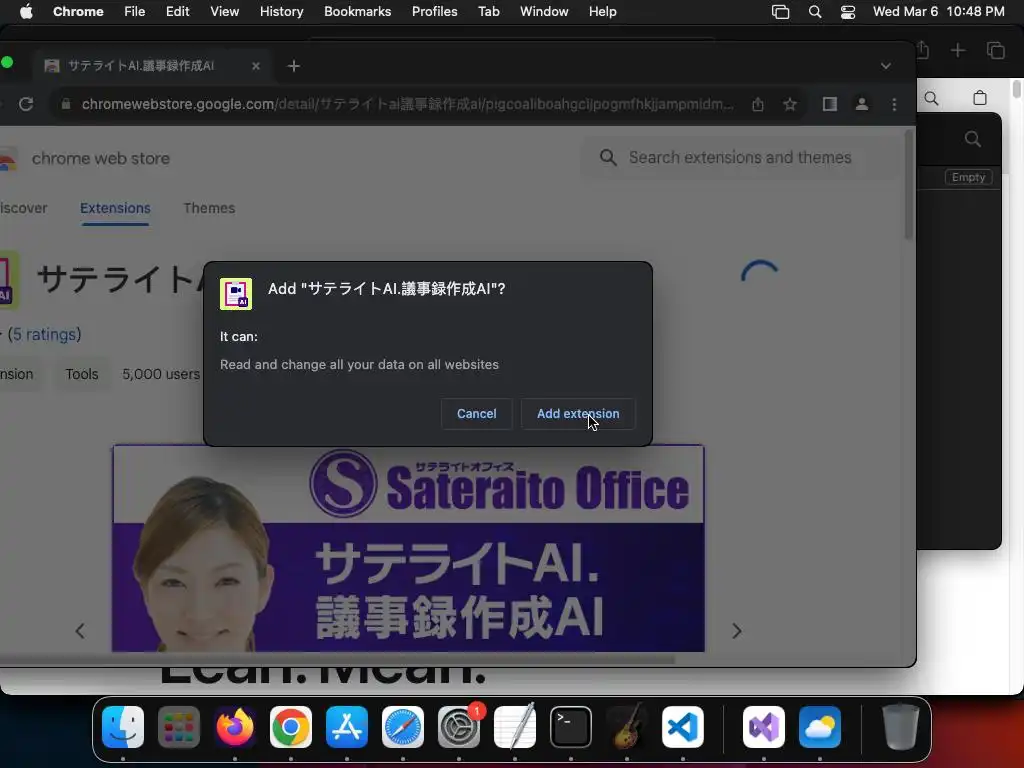Open the Sateraito Office promo image
The width and height of the screenshot is (1024, 768).
(x=408, y=549)
